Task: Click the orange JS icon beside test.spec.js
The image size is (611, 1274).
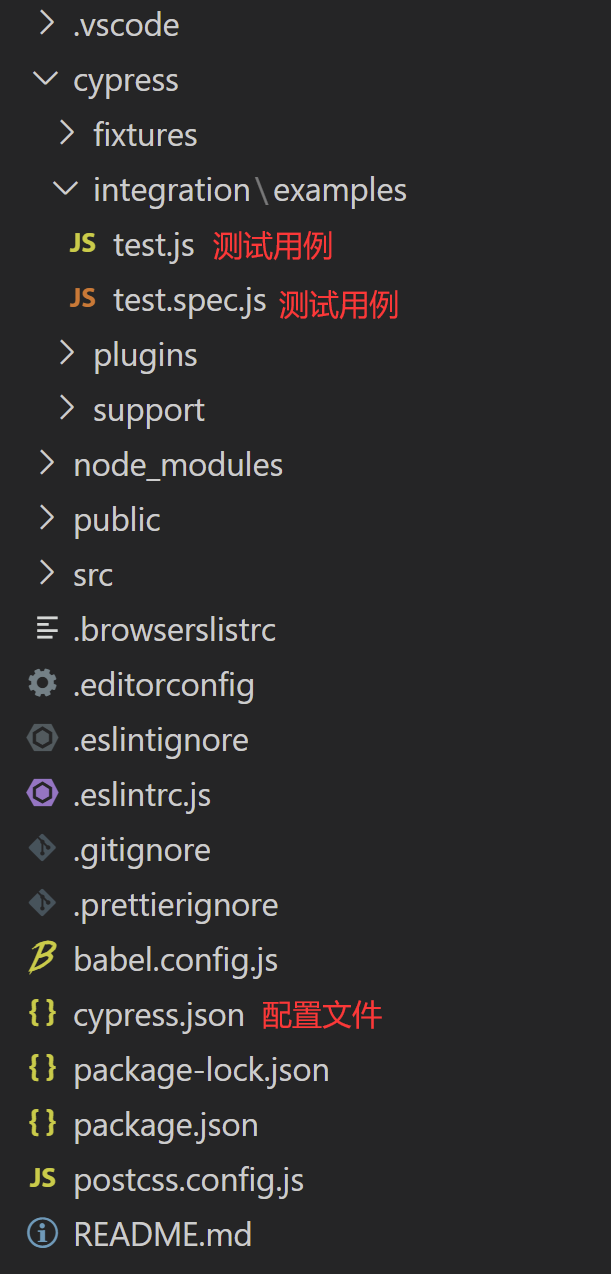Action: coord(83,298)
